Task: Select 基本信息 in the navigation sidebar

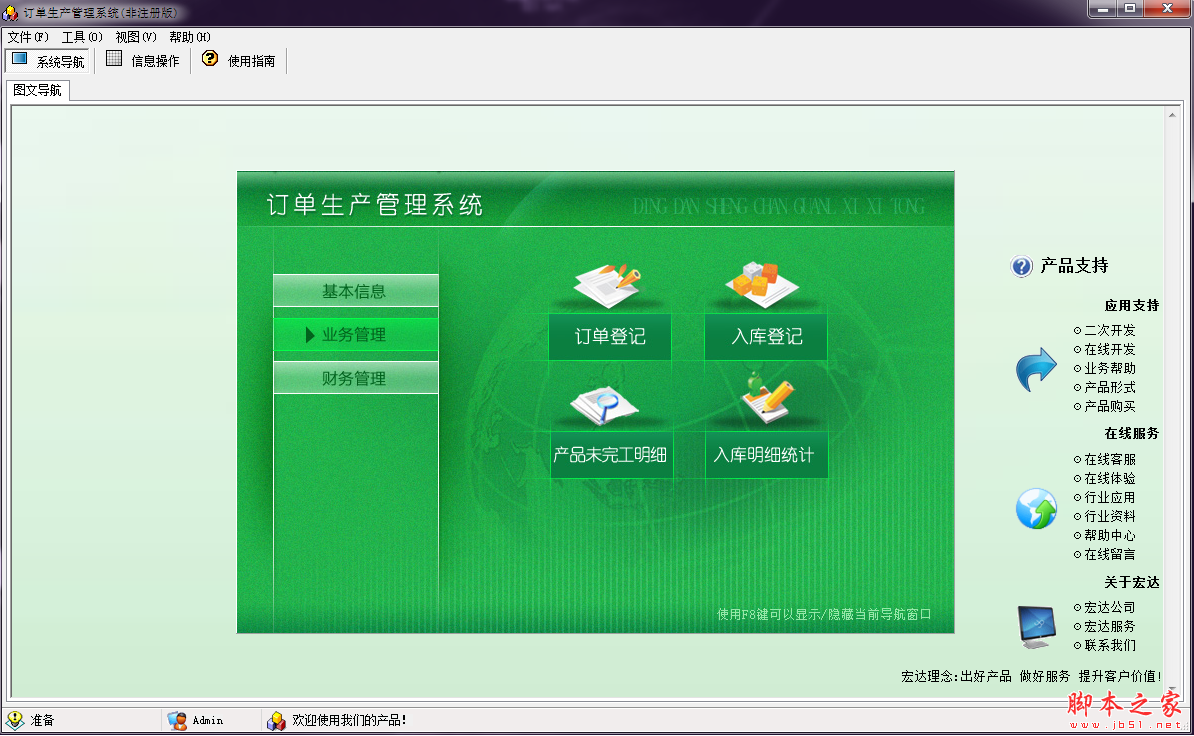Action: click(356, 291)
